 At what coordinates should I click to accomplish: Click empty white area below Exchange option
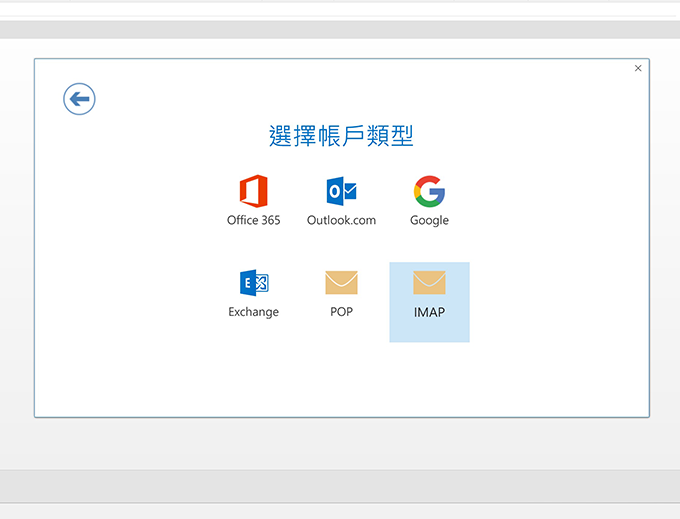tap(253, 370)
